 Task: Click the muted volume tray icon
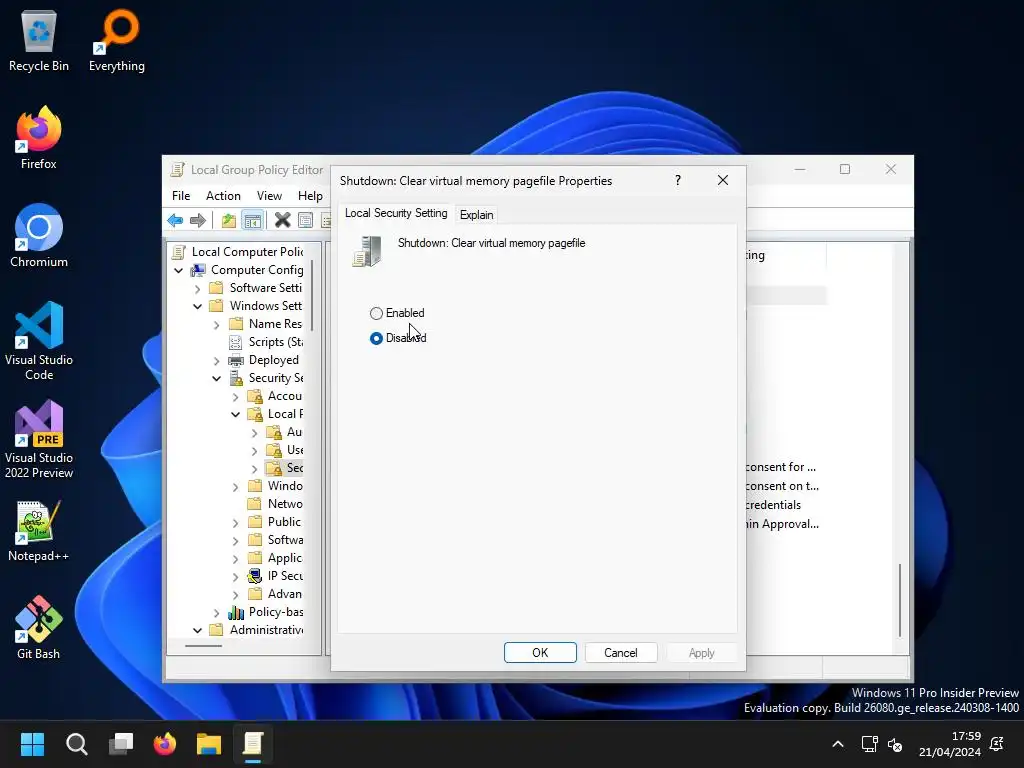coord(895,744)
